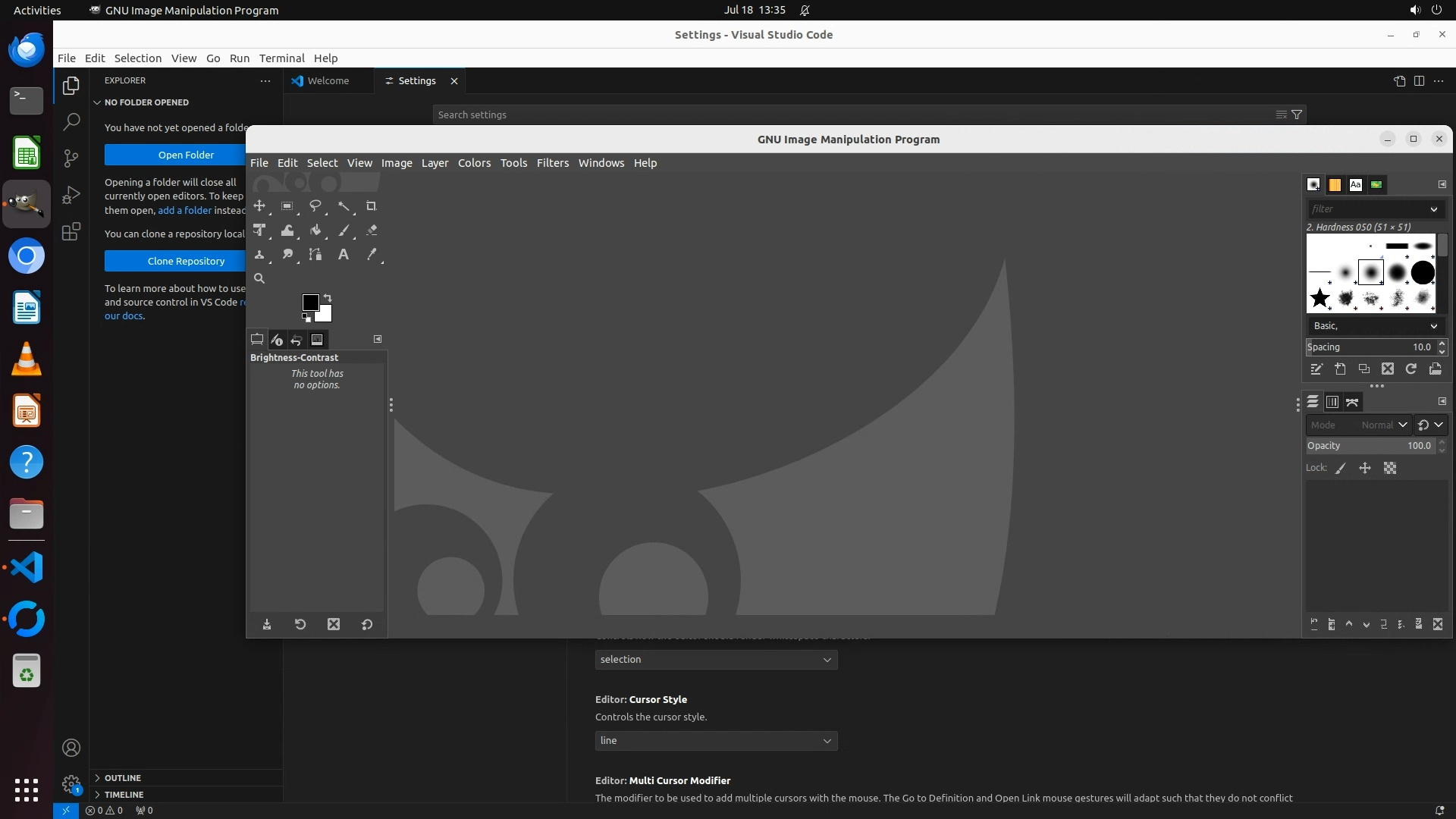Click the Open Folder button

coord(186,155)
